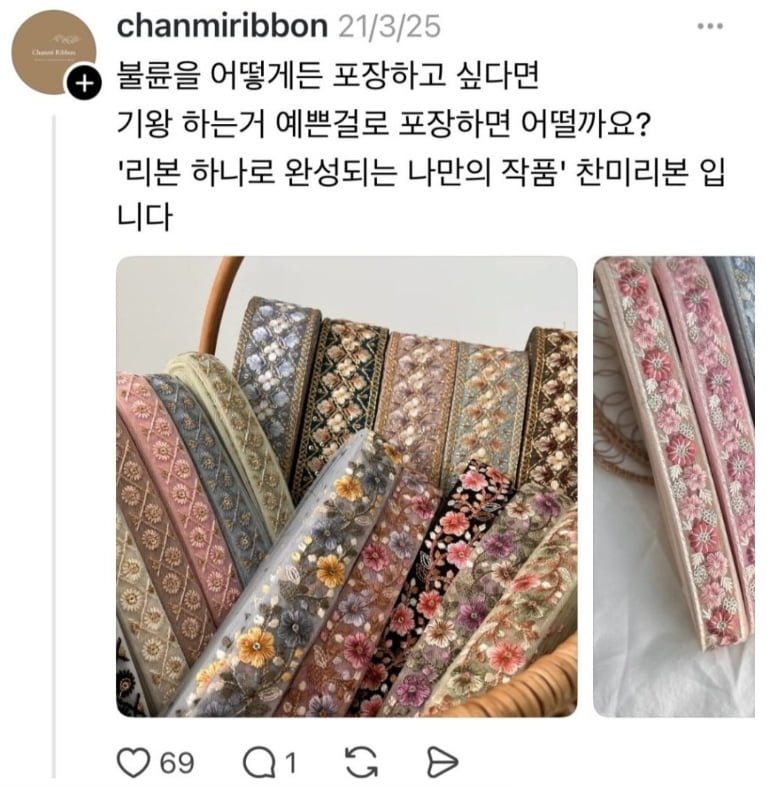View the pink floral ribbon photo
Screen dimensions: 767x786
[674, 486]
